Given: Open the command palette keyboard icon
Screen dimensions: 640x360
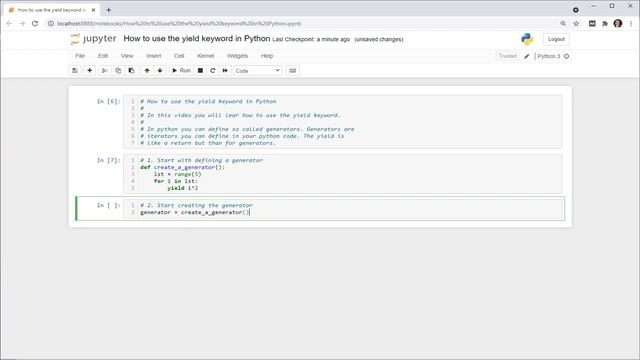Looking at the screenshot, I should pos(293,71).
